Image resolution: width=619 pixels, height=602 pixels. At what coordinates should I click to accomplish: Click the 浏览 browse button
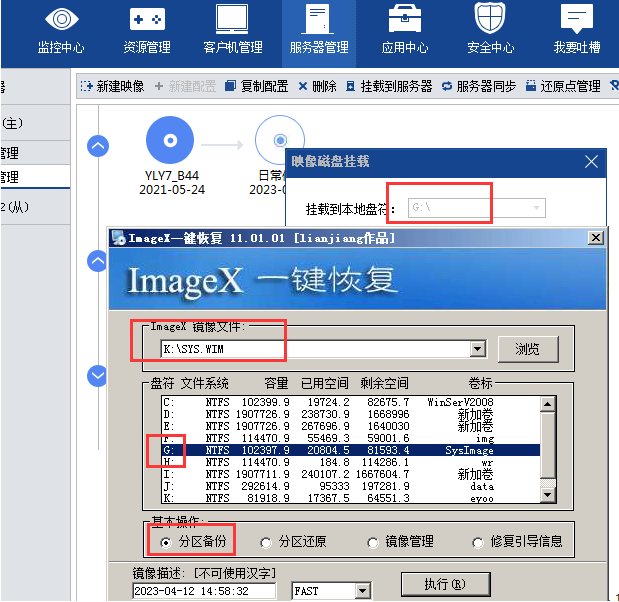click(528, 349)
